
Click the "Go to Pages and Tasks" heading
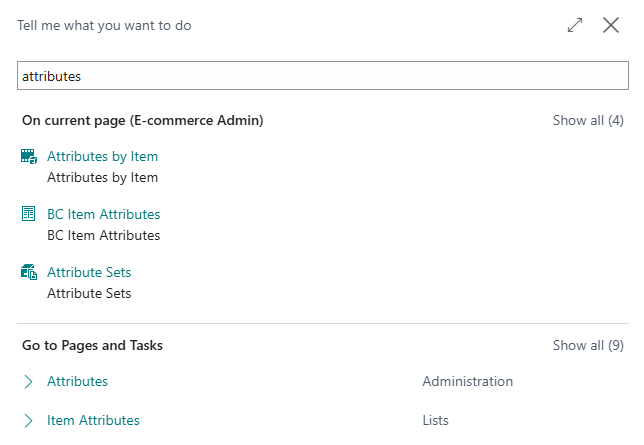click(x=92, y=345)
